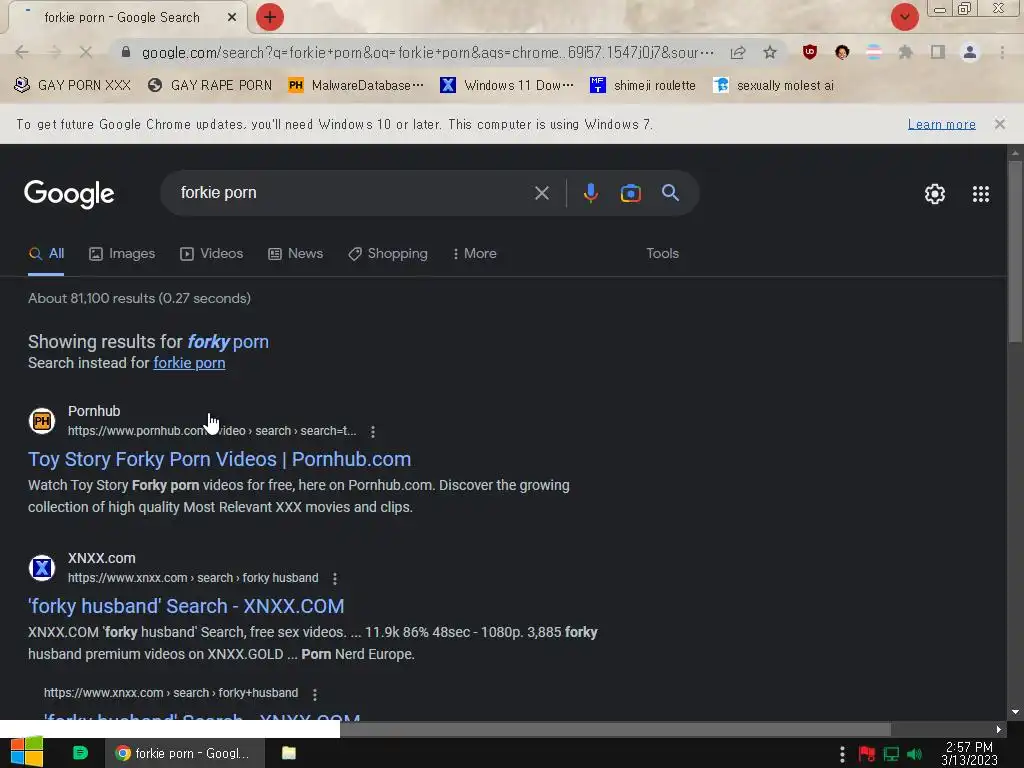Open the Chrome profile avatar button
This screenshot has width=1024, height=768.
click(970, 52)
